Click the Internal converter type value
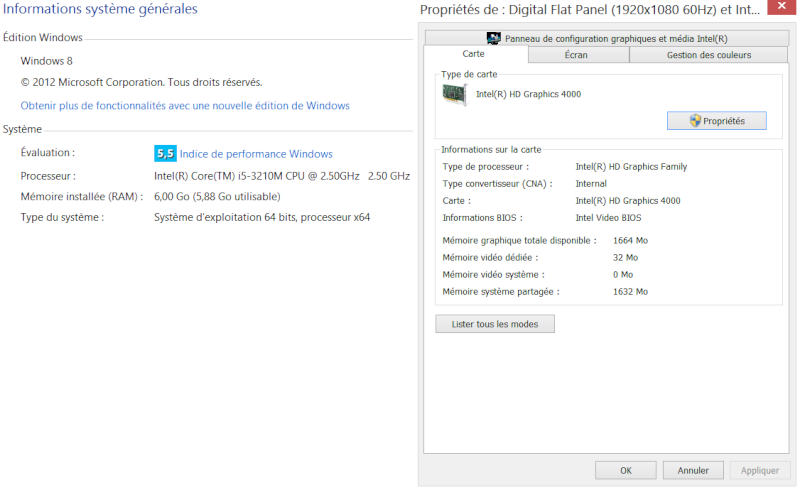 coord(591,184)
